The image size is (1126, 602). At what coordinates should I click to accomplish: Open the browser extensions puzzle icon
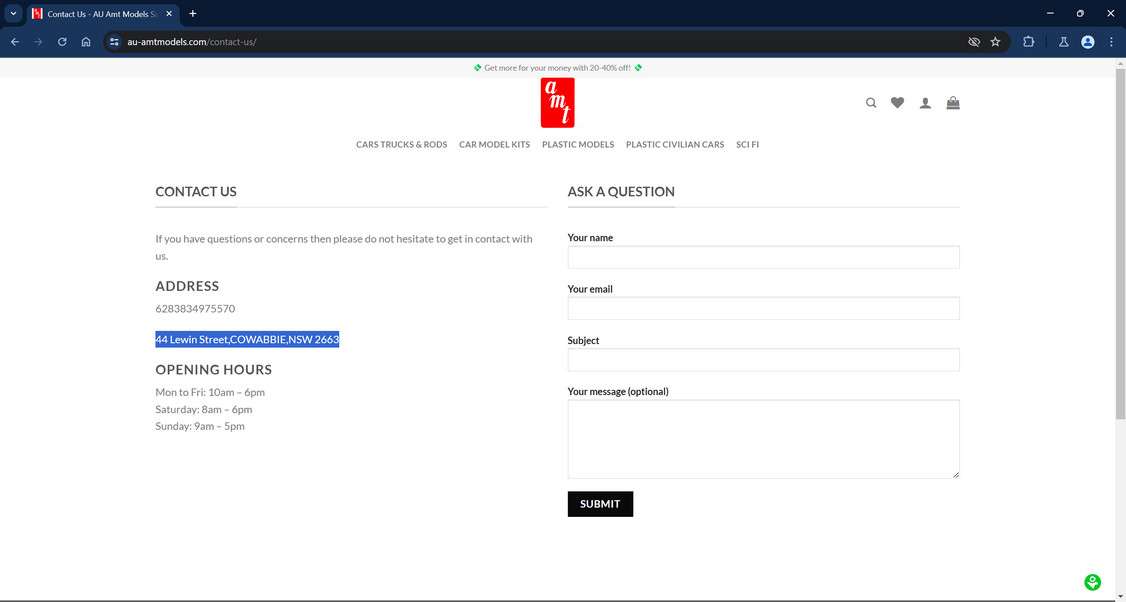pyautogui.click(x=1028, y=42)
